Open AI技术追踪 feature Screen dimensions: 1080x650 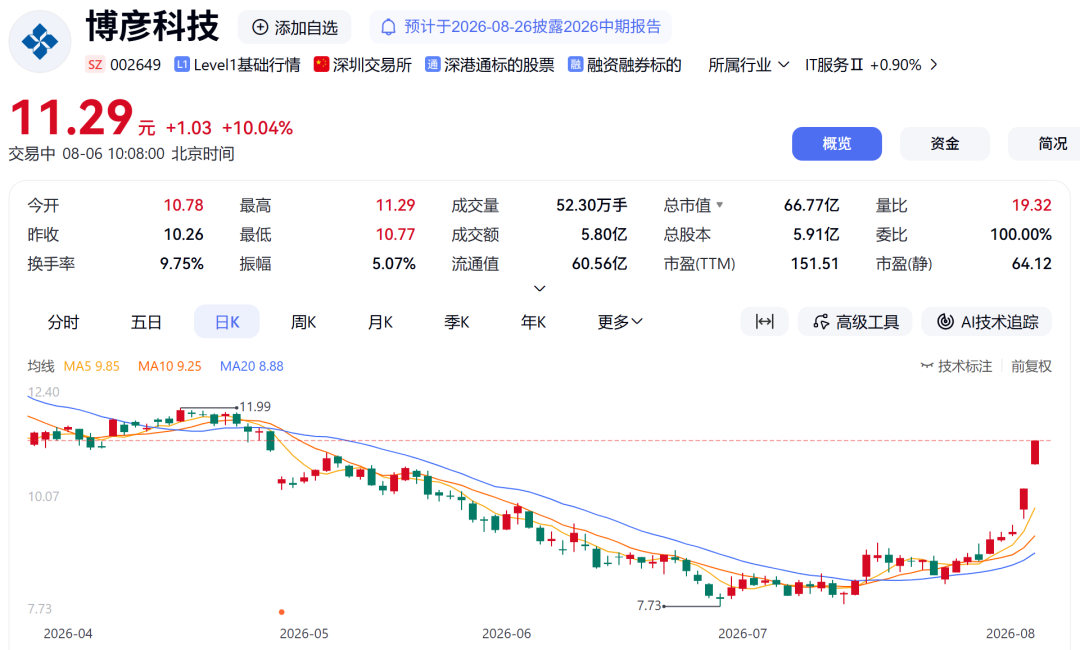tap(986, 322)
